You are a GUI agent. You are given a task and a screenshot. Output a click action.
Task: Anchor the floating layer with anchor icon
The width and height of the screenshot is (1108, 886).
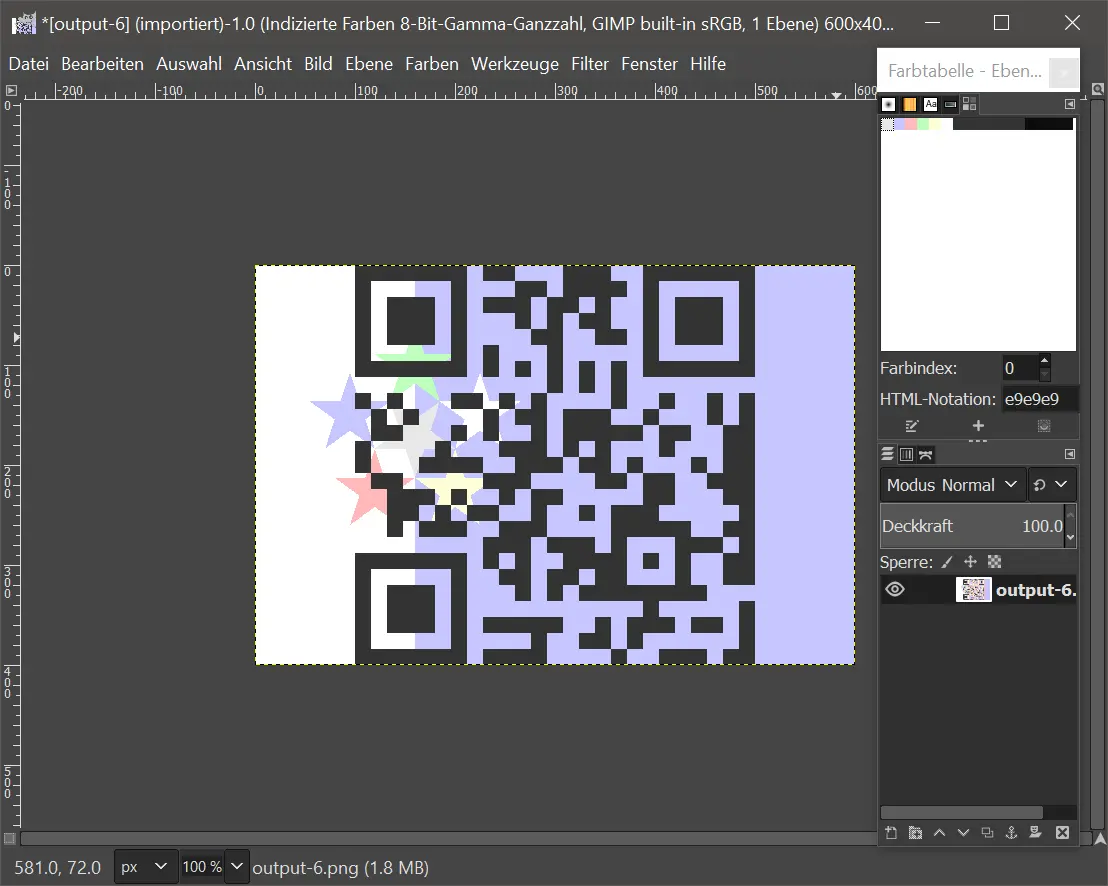tap(1011, 833)
